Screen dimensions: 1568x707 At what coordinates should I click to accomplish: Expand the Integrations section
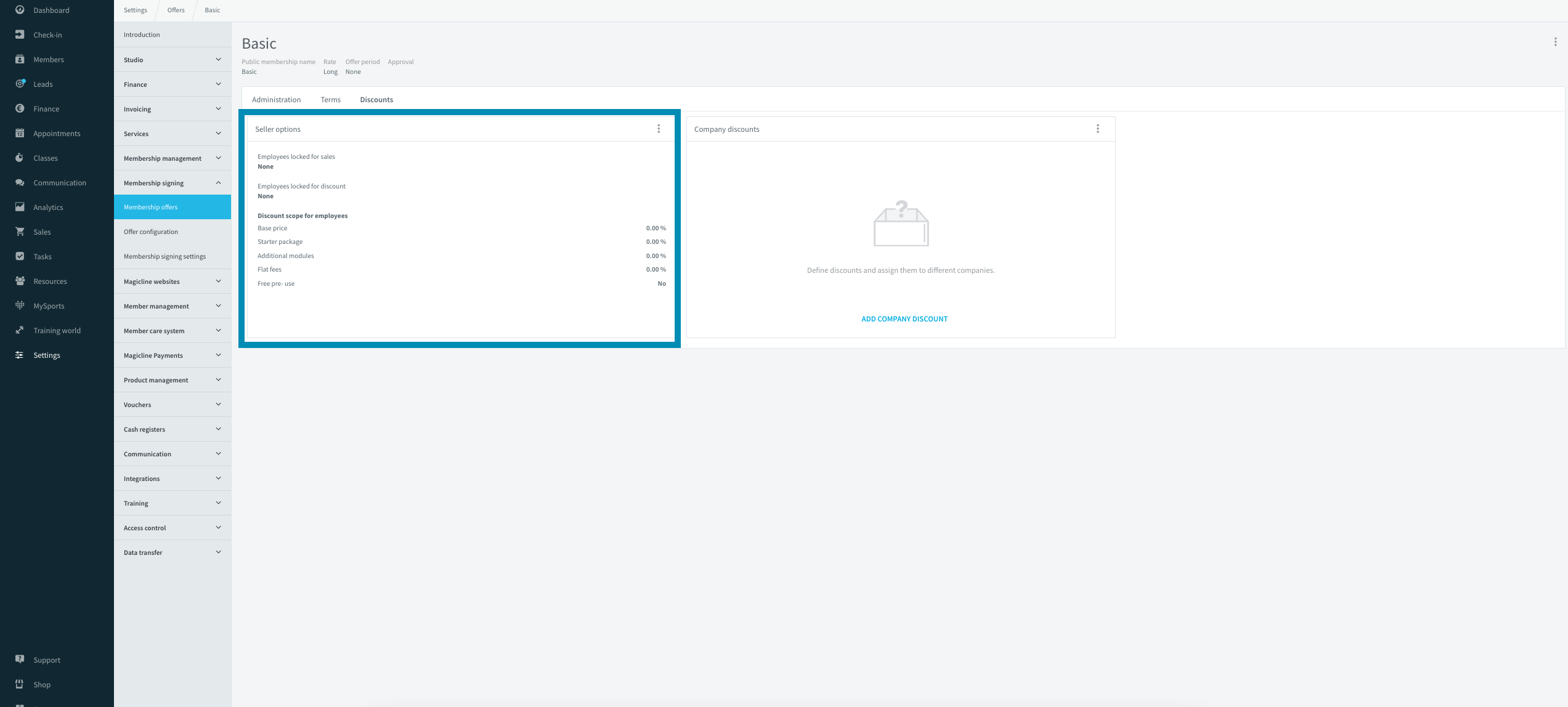pyautogui.click(x=173, y=479)
